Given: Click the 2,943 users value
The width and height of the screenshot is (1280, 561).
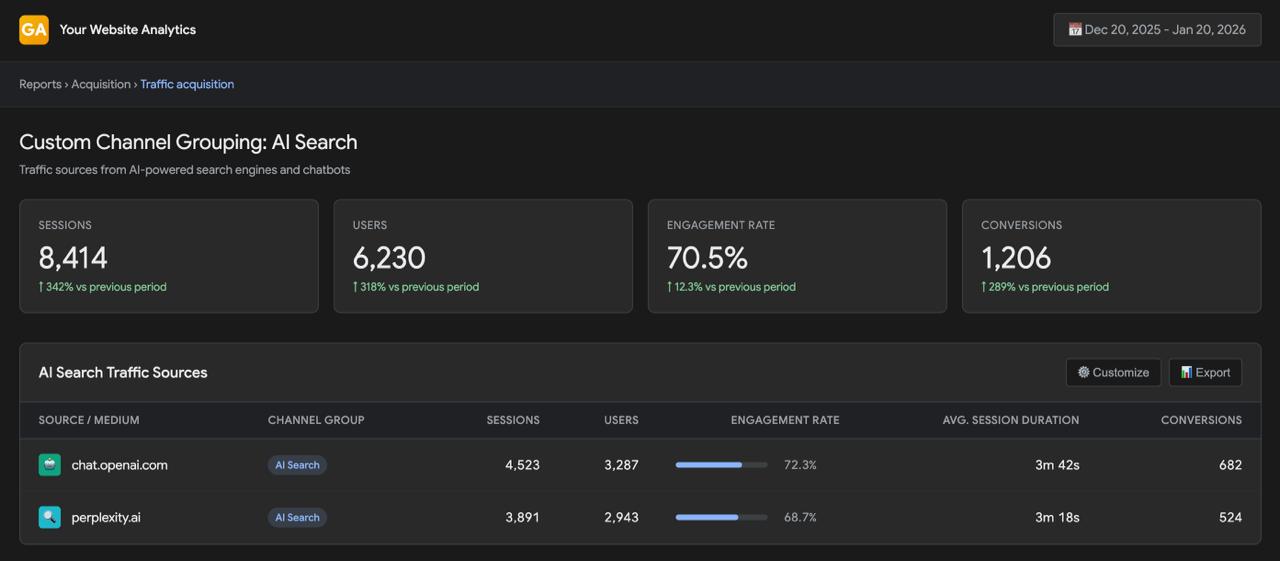Looking at the screenshot, I should tap(621, 517).
